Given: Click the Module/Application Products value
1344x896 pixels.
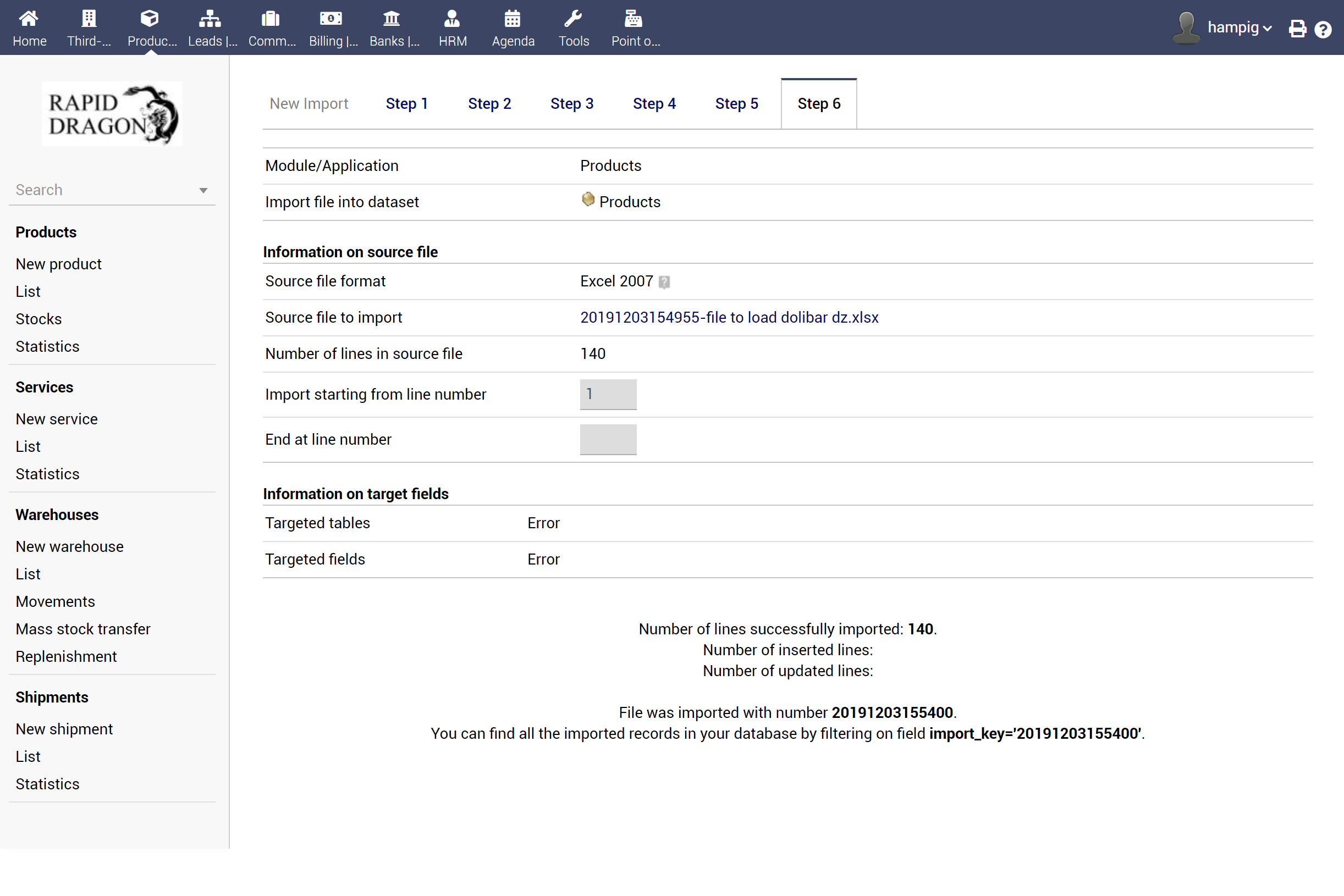Looking at the screenshot, I should point(610,165).
